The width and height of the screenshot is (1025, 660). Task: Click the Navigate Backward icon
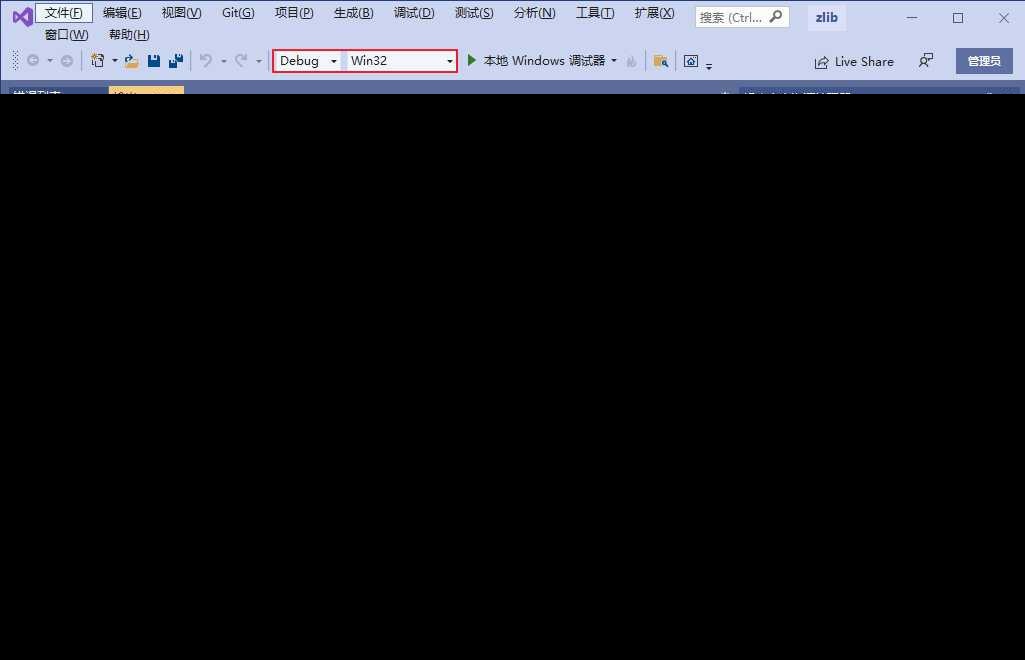coord(31,60)
